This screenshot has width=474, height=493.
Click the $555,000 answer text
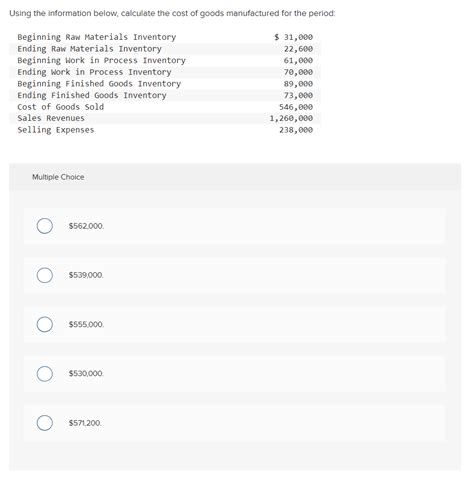point(86,325)
